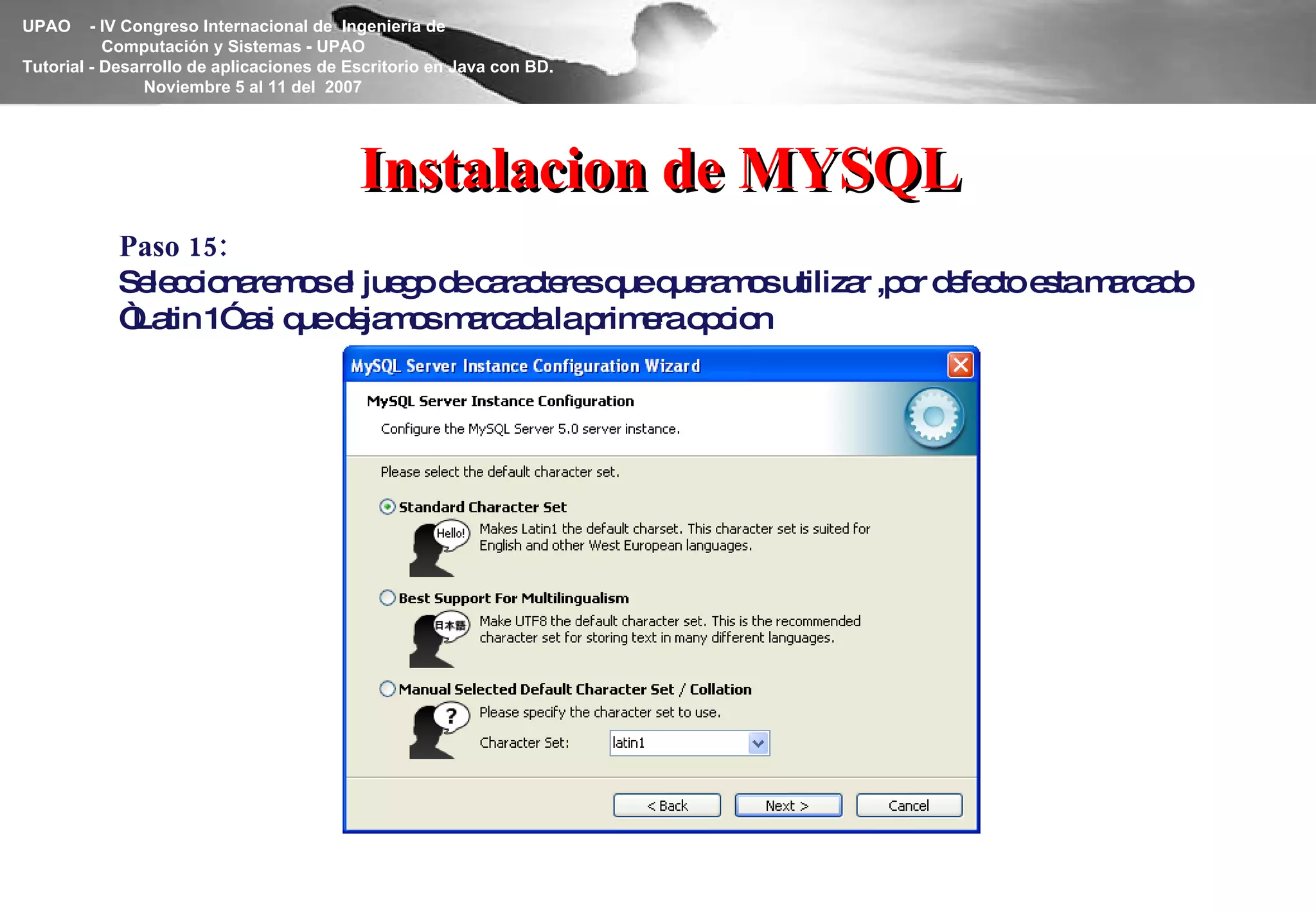The image size is (1316, 911).
Task: Click 'Please select the default character set.' text
Action: pos(500,472)
